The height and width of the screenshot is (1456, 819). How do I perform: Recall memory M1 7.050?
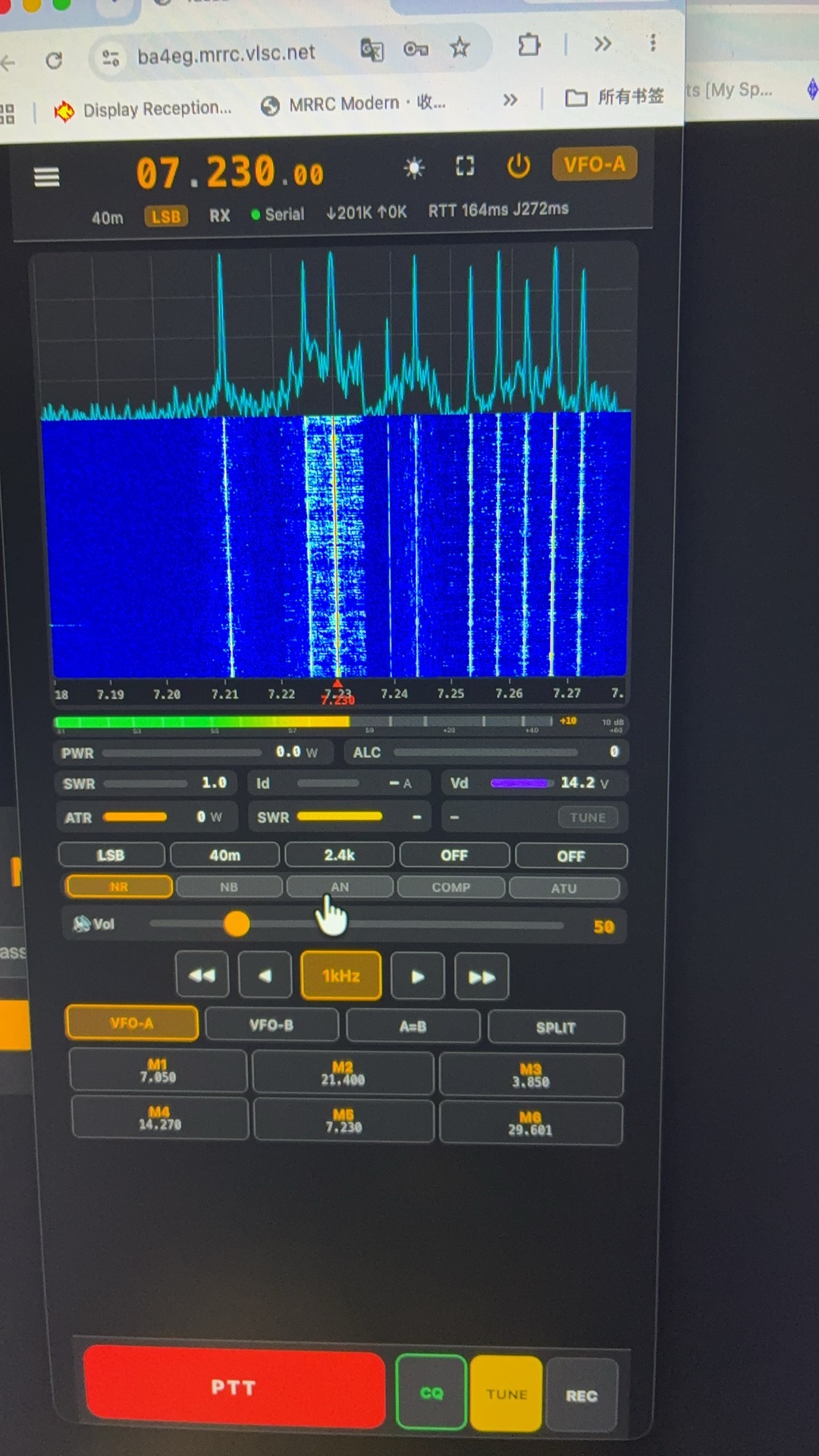(x=158, y=1070)
